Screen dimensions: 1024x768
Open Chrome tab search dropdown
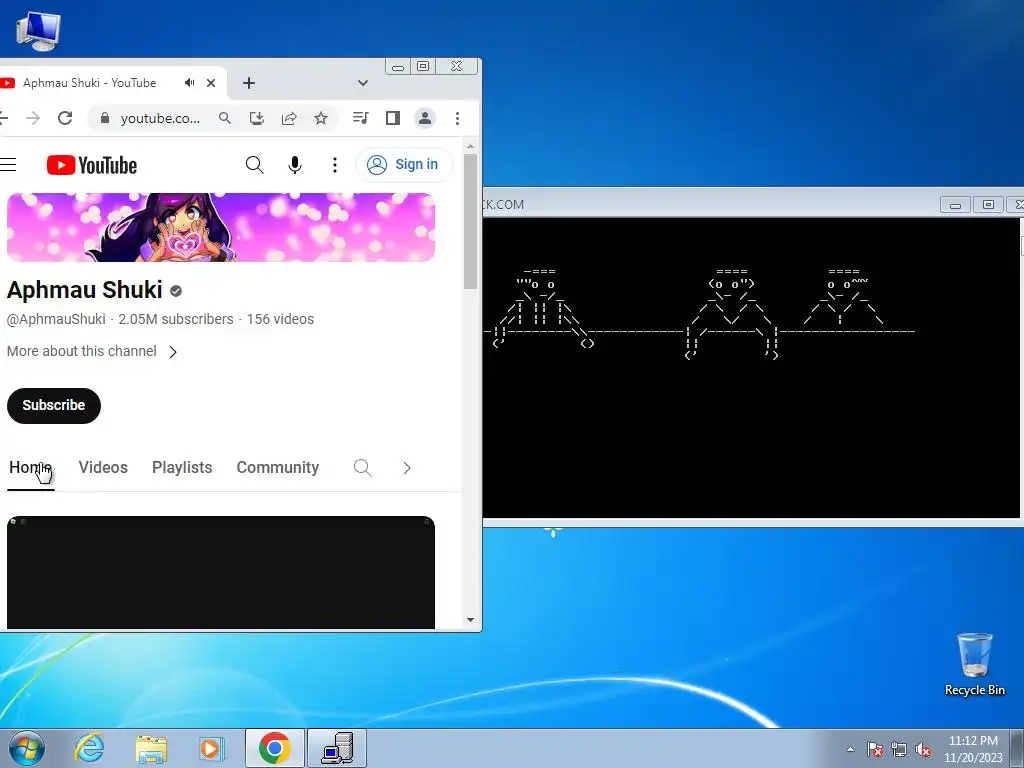(363, 83)
